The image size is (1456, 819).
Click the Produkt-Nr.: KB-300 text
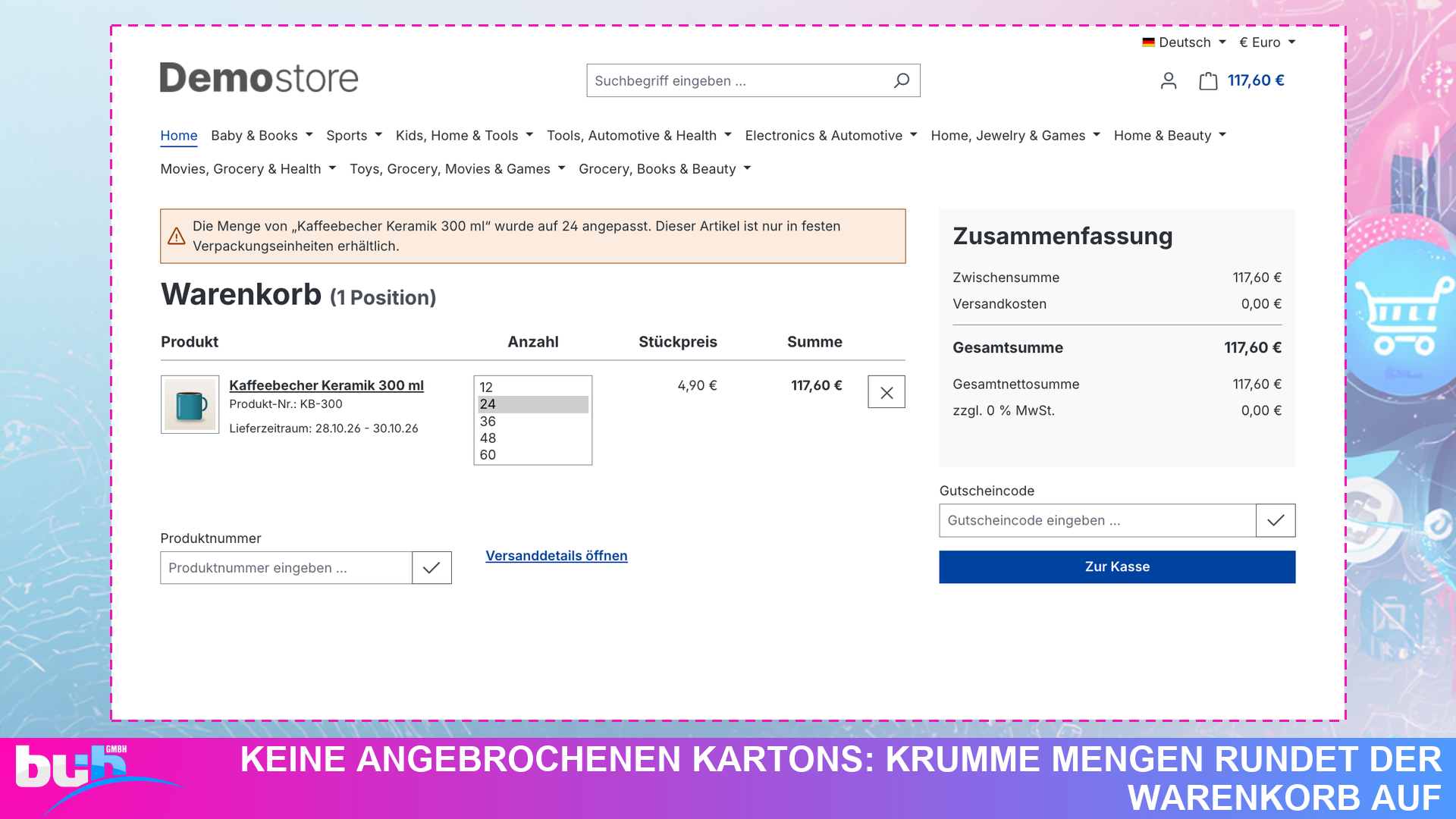click(x=286, y=404)
